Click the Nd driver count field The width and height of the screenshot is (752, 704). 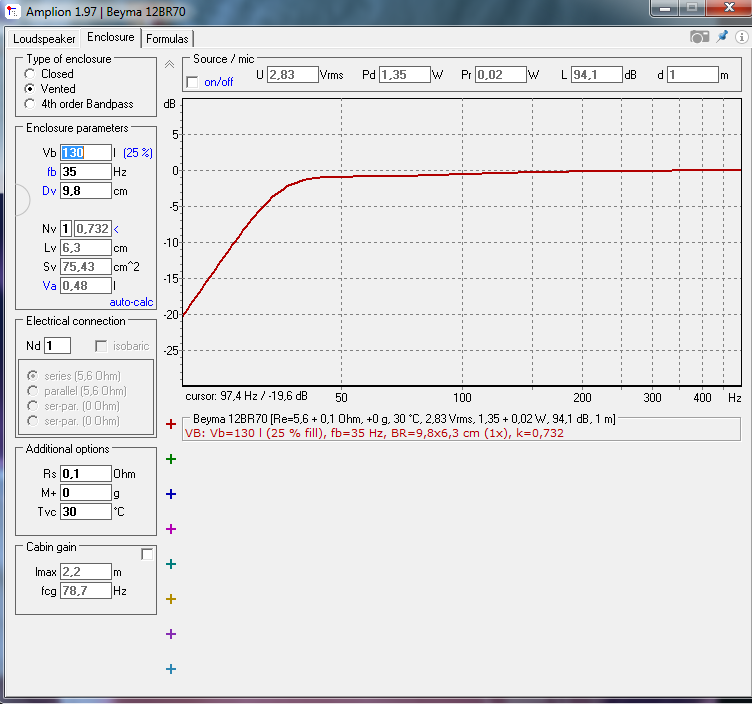point(58,346)
